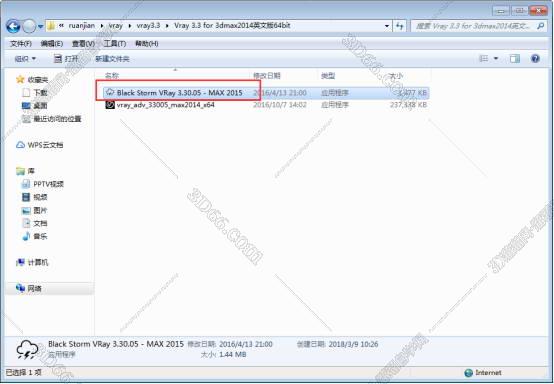The image size is (554, 384).
Task: Click the Vray 3.3 for 3dmax2014 path segment
Action: 232,26
